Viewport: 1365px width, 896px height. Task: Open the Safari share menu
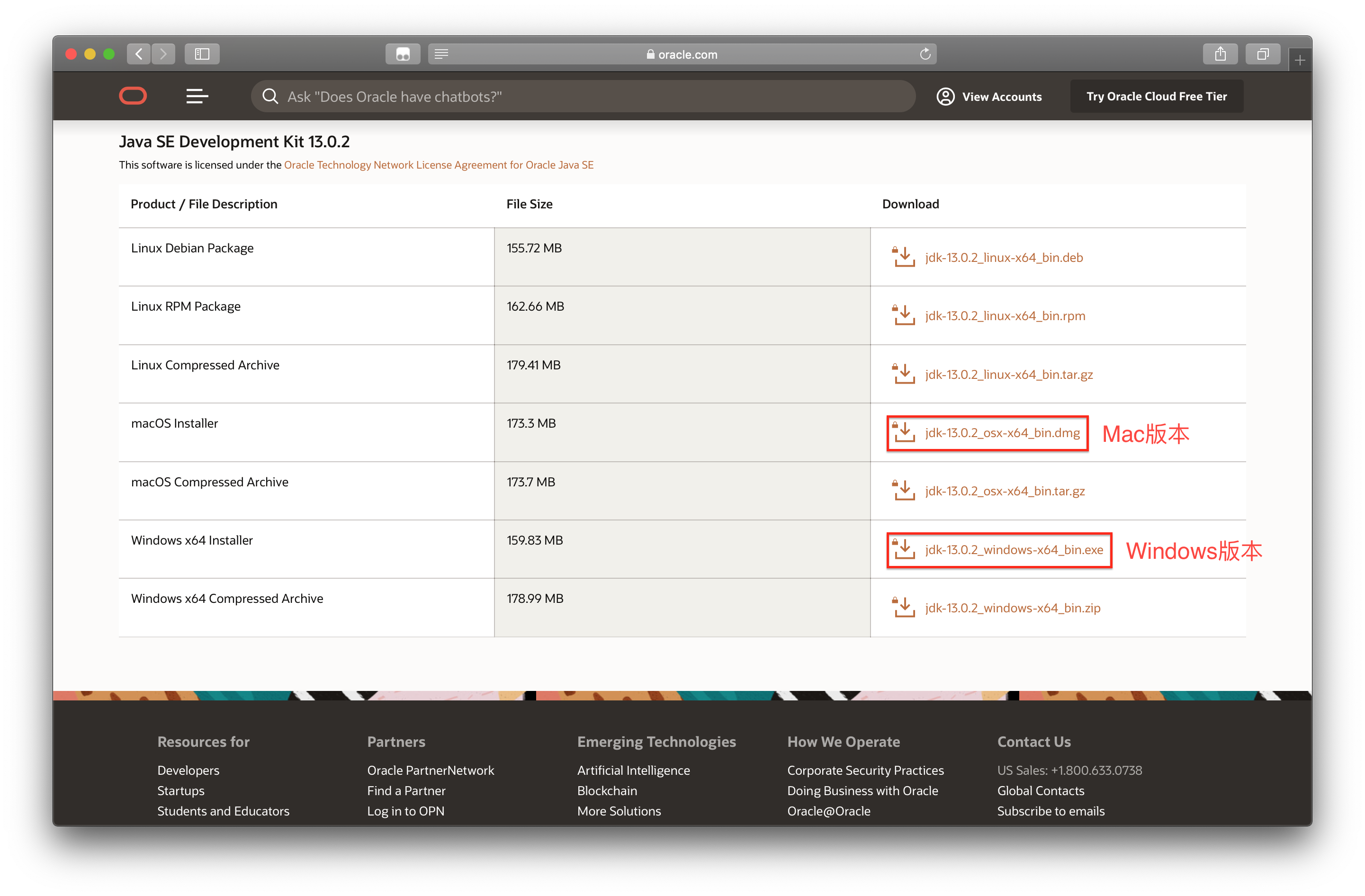pos(1220,54)
